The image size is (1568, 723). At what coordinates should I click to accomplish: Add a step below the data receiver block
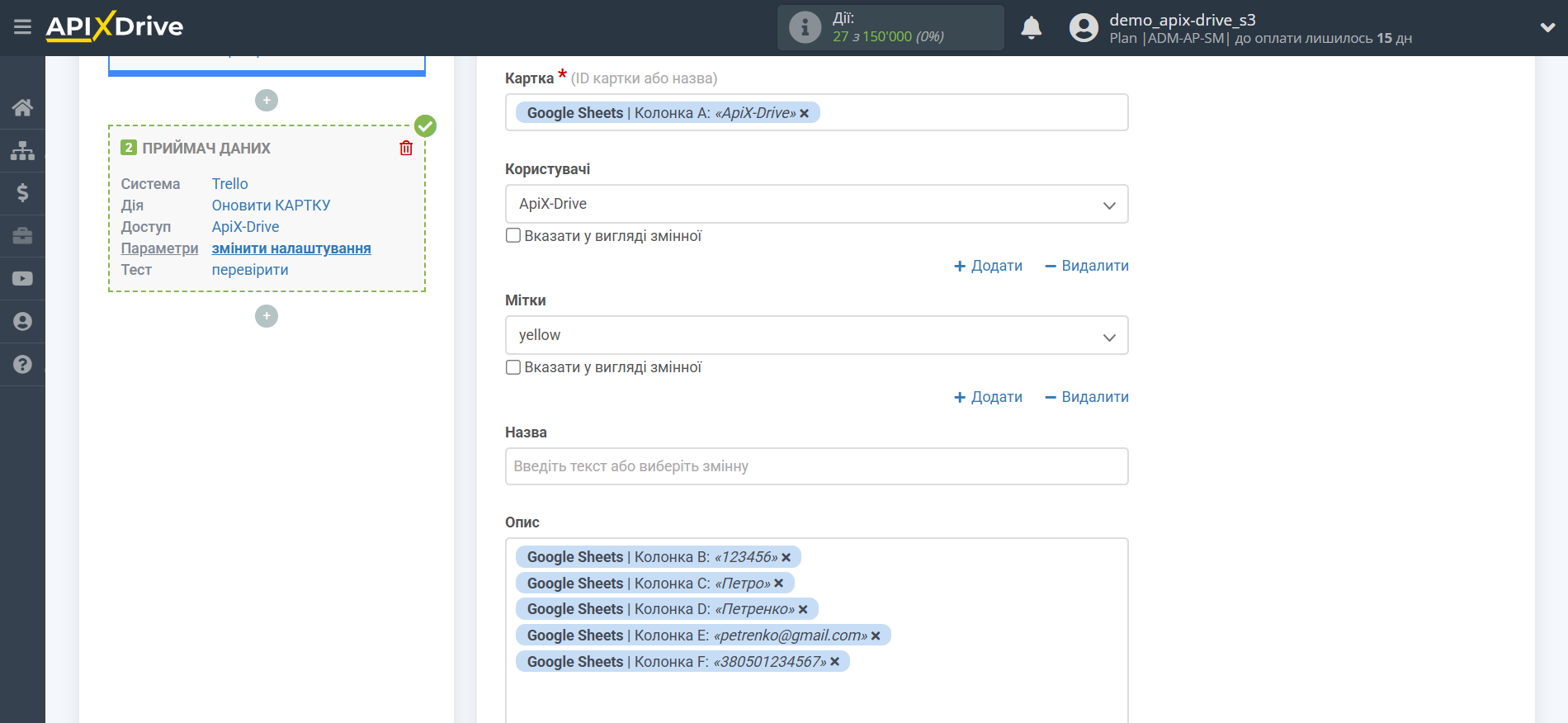coord(267,316)
